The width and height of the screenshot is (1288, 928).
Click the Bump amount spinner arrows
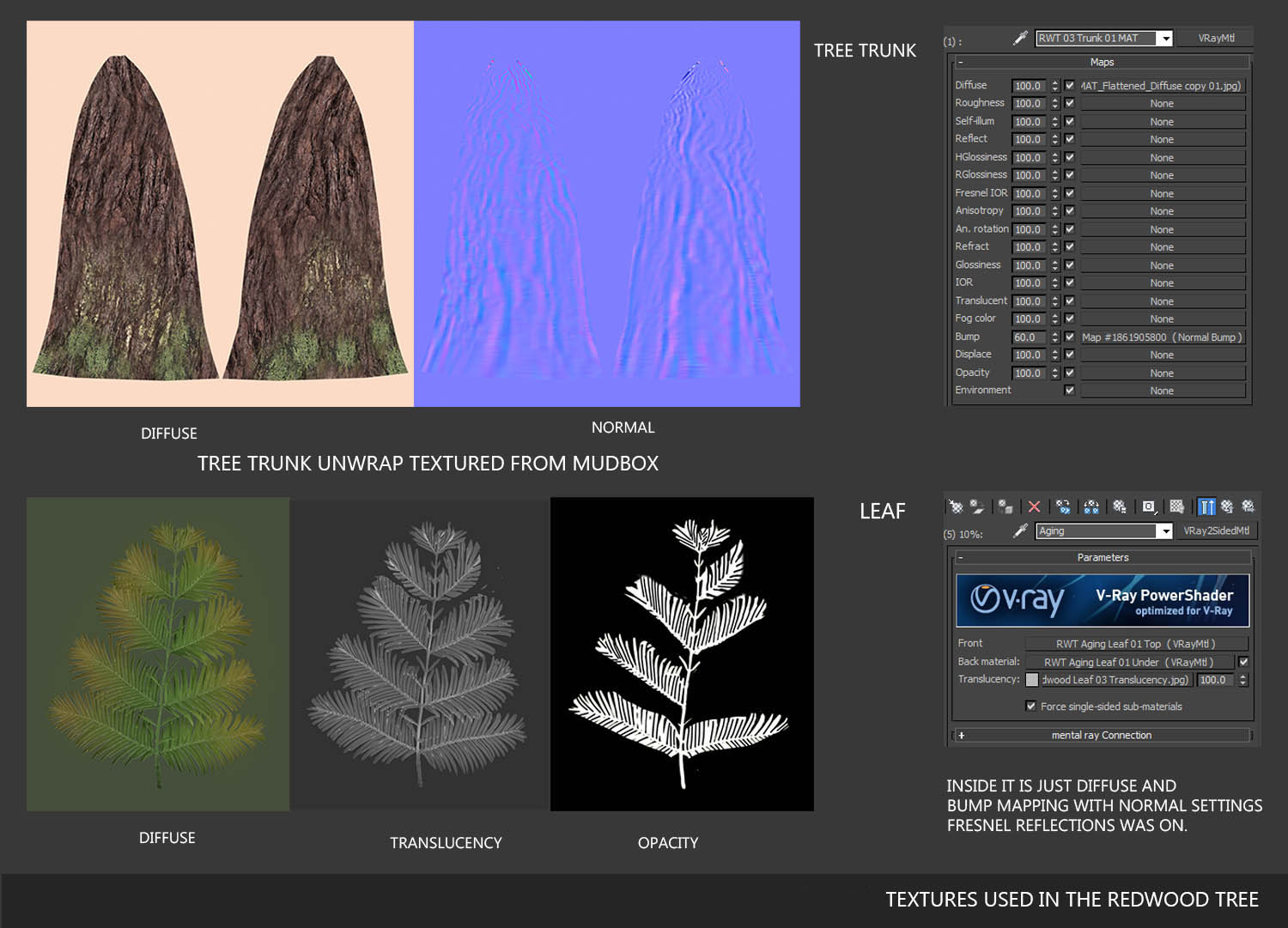point(1054,337)
